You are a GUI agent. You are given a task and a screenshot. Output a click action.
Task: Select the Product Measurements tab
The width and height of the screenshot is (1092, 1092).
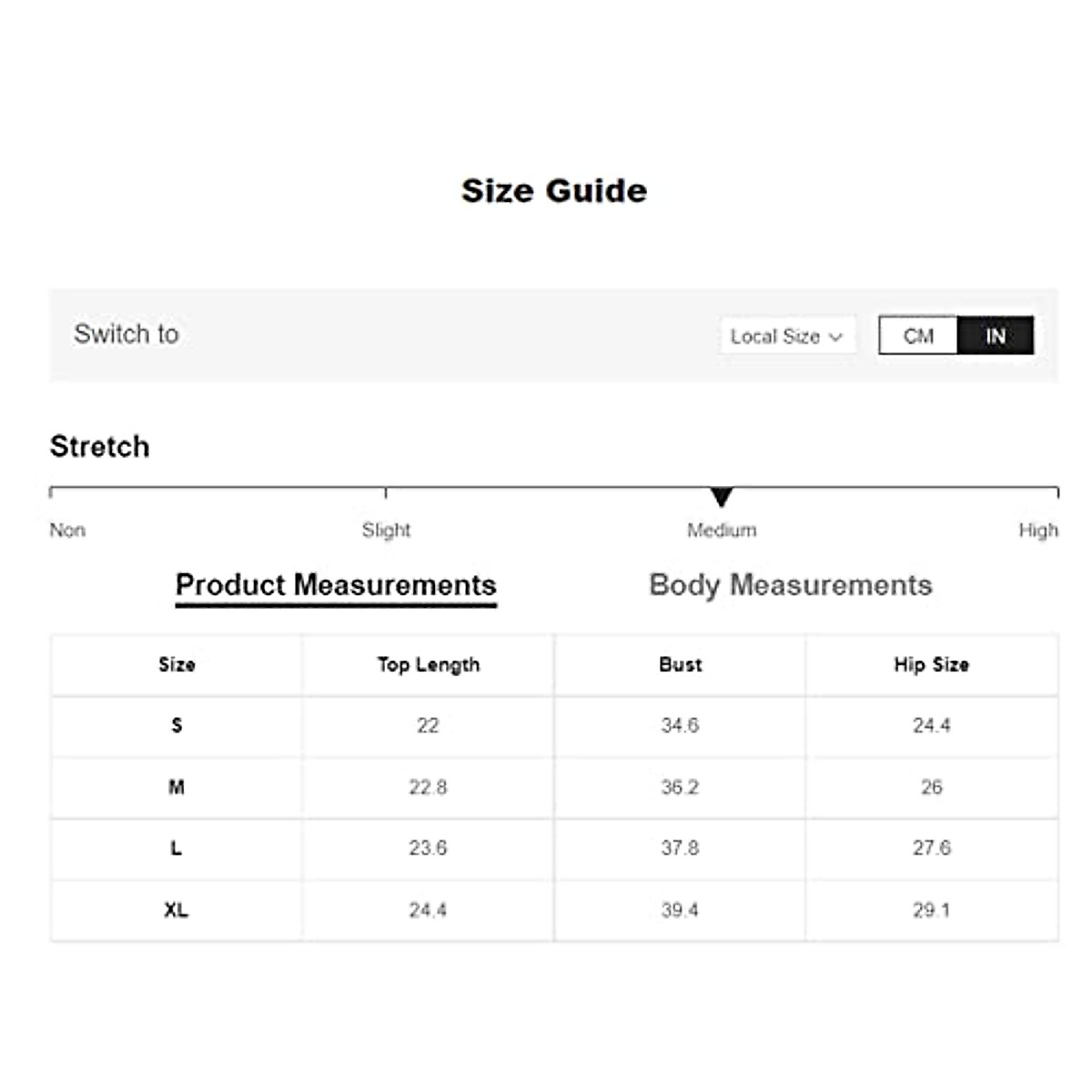pos(336,585)
